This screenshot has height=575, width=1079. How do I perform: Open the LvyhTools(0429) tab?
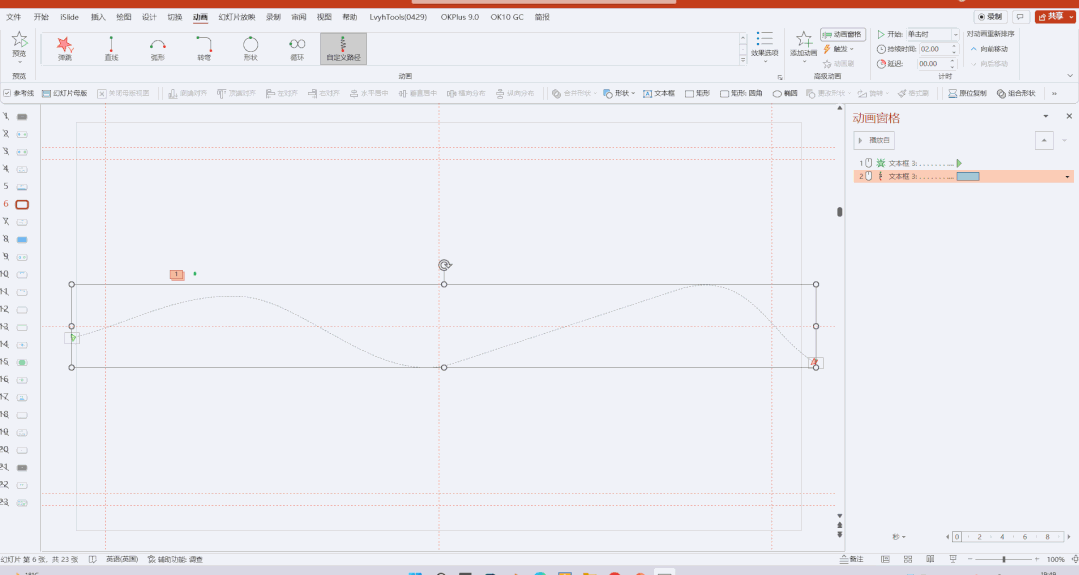398,17
